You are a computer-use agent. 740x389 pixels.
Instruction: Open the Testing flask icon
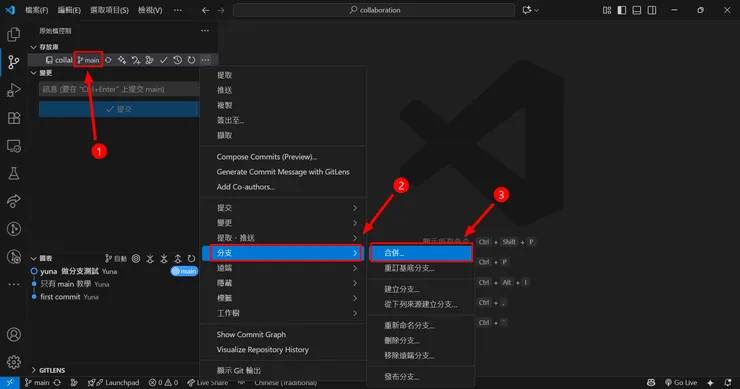click(x=14, y=173)
